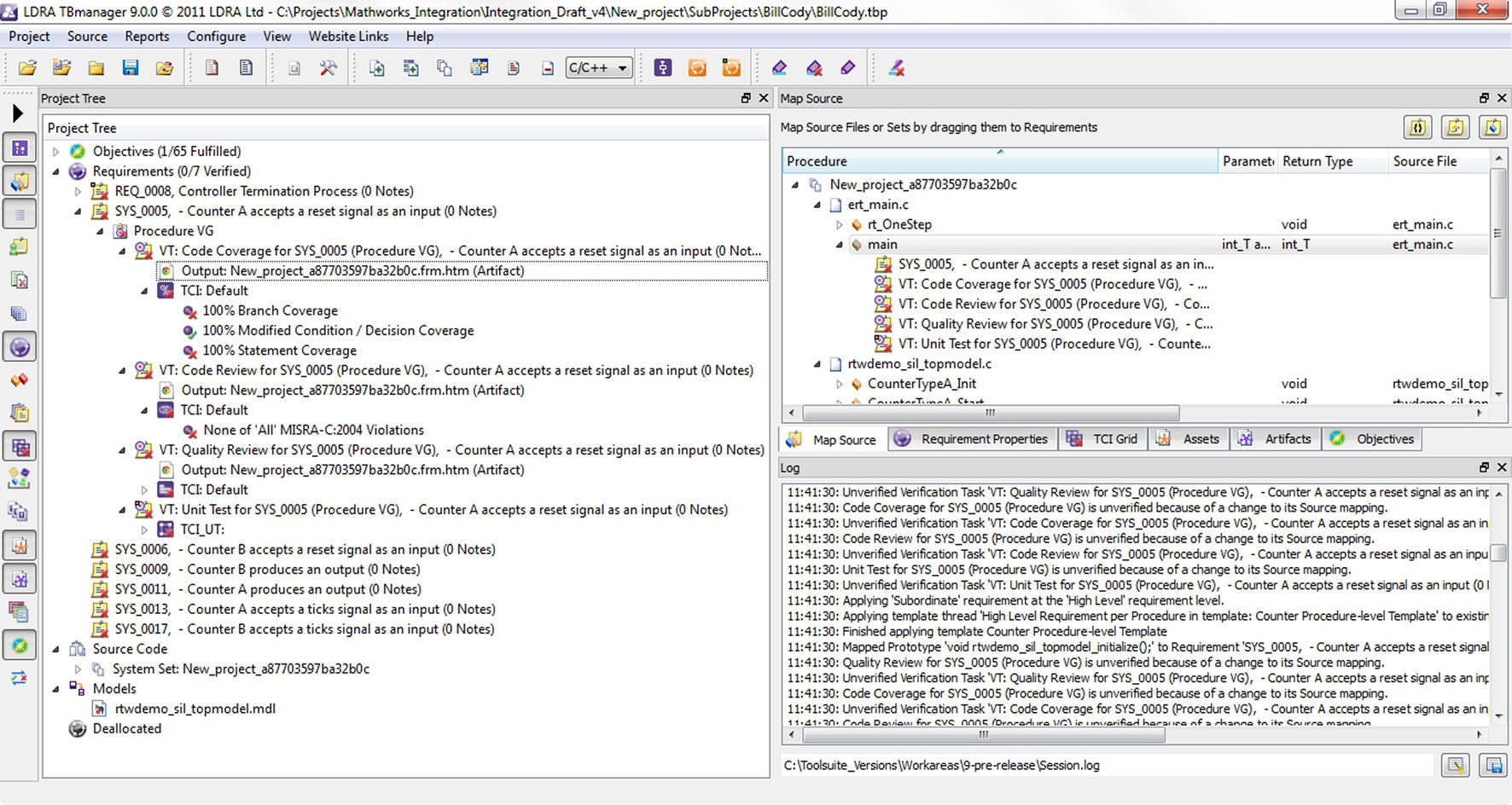Screen dimensions: 1512x805
Task: Open the Reports menu
Action: point(147,36)
